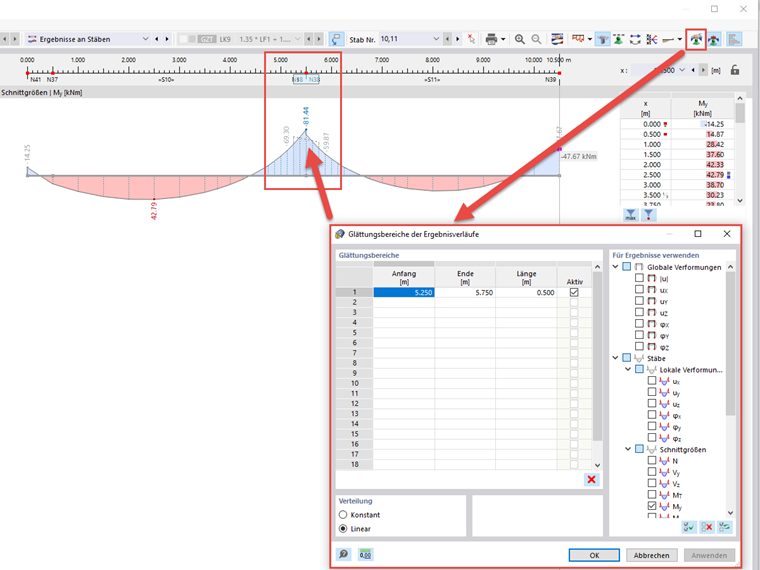Click the select all checkmarks icon

[x=689, y=527]
